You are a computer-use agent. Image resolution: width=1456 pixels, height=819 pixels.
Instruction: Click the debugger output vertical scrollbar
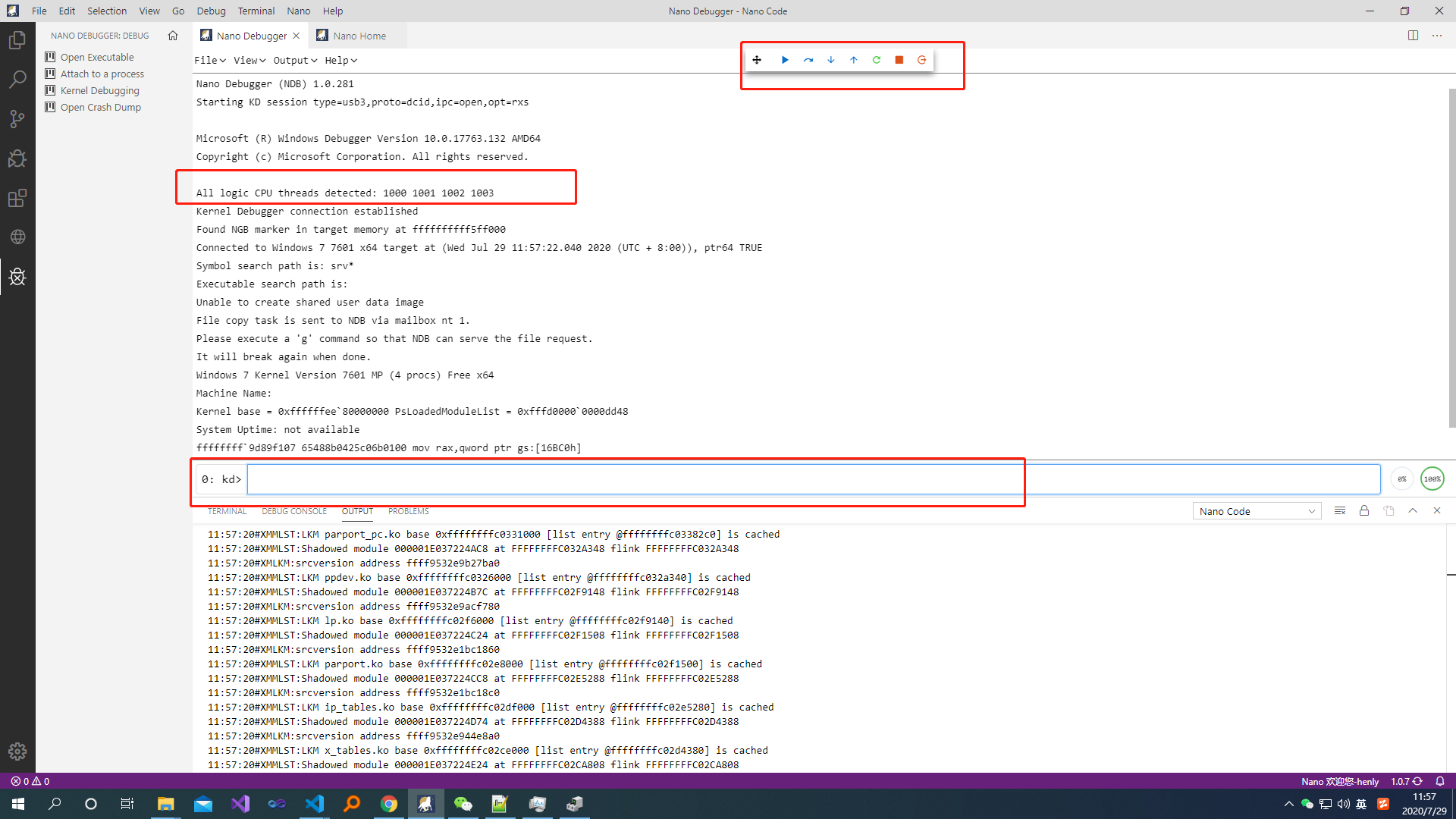click(x=1451, y=258)
